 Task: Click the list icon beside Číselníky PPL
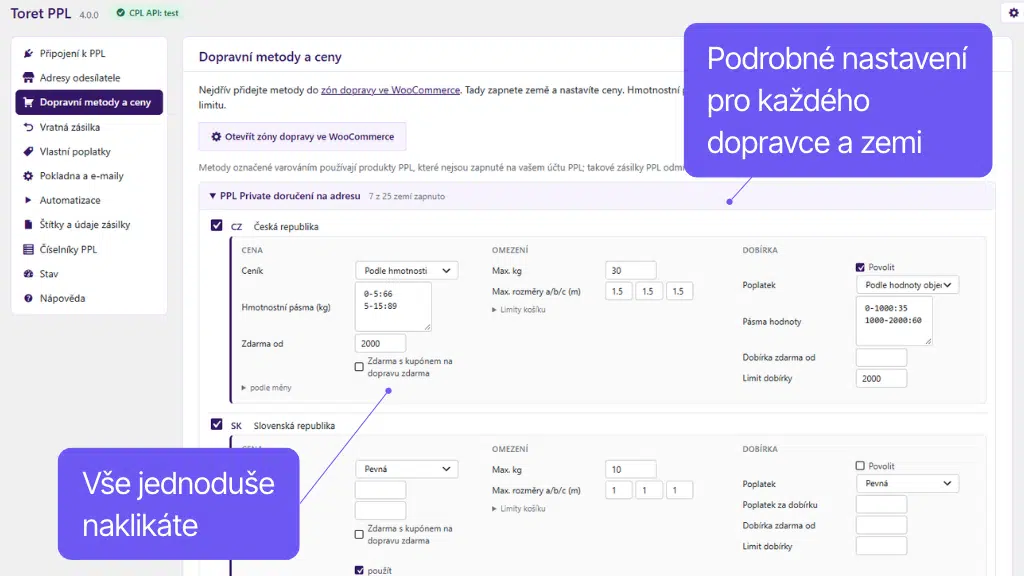(x=28, y=249)
